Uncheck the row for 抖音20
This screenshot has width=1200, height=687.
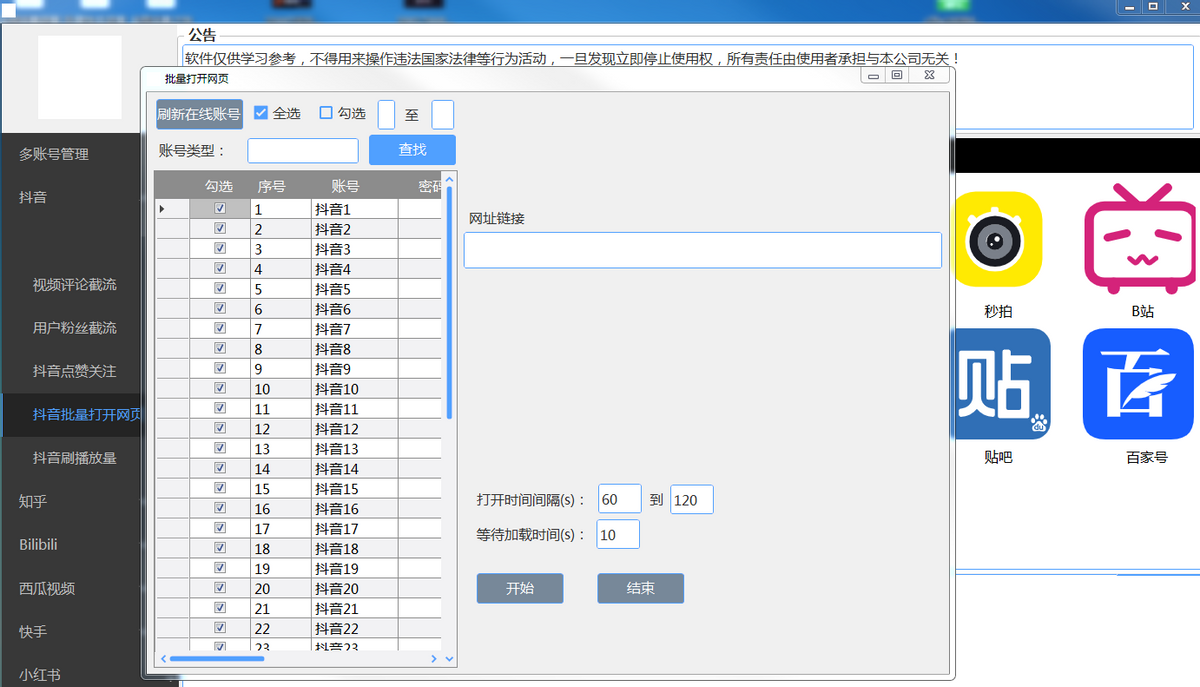[220, 589]
